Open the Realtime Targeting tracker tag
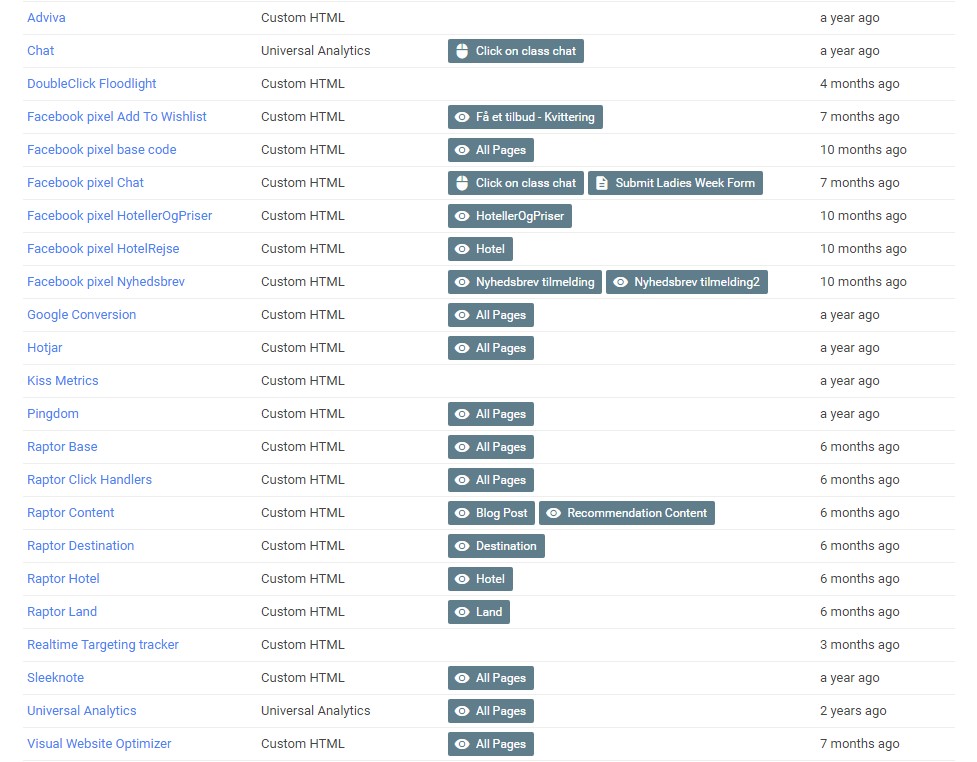 (x=102, y=645)
